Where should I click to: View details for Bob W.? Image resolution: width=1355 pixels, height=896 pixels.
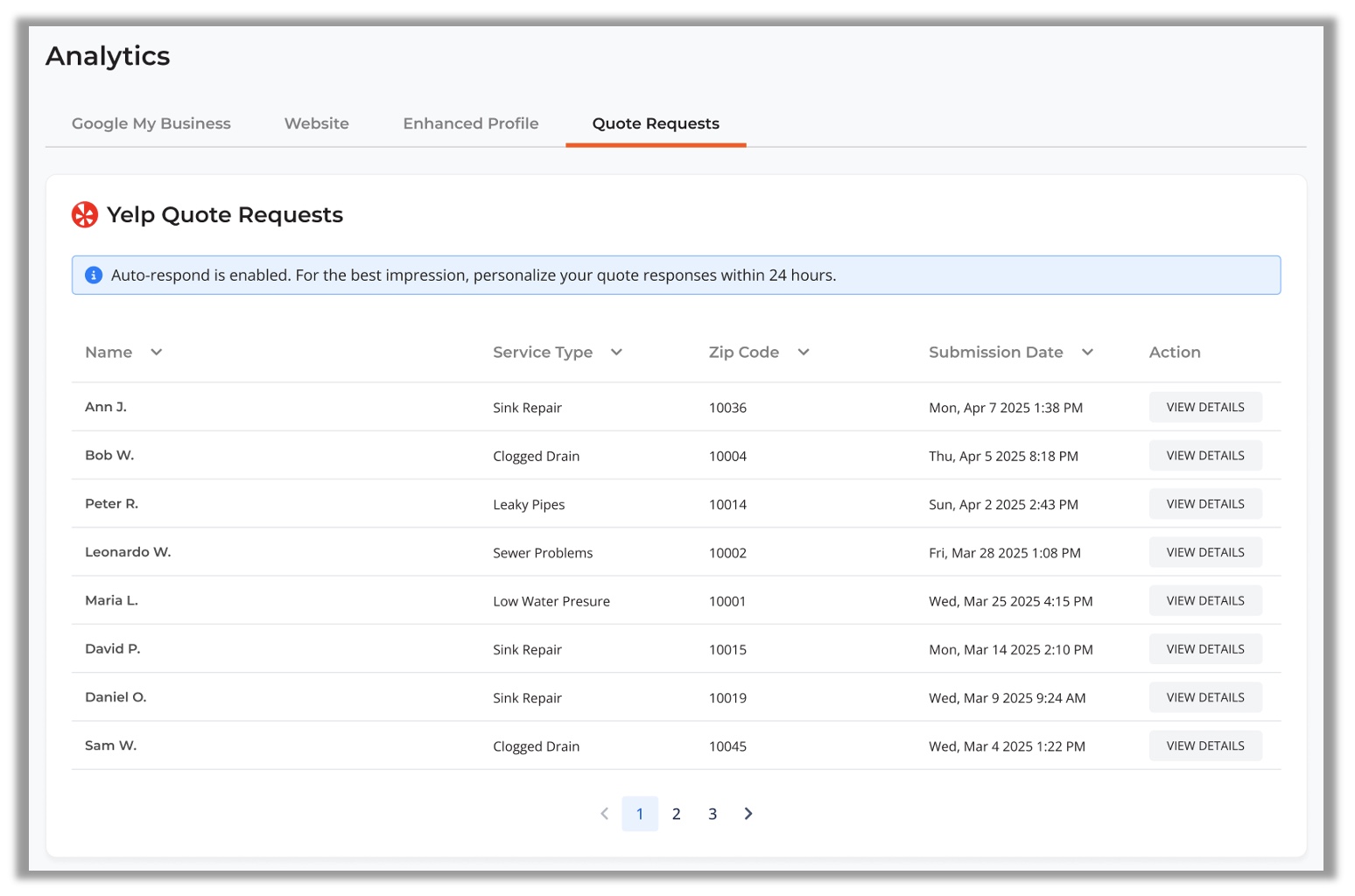pyautogui.click(x=1205, y=456)
